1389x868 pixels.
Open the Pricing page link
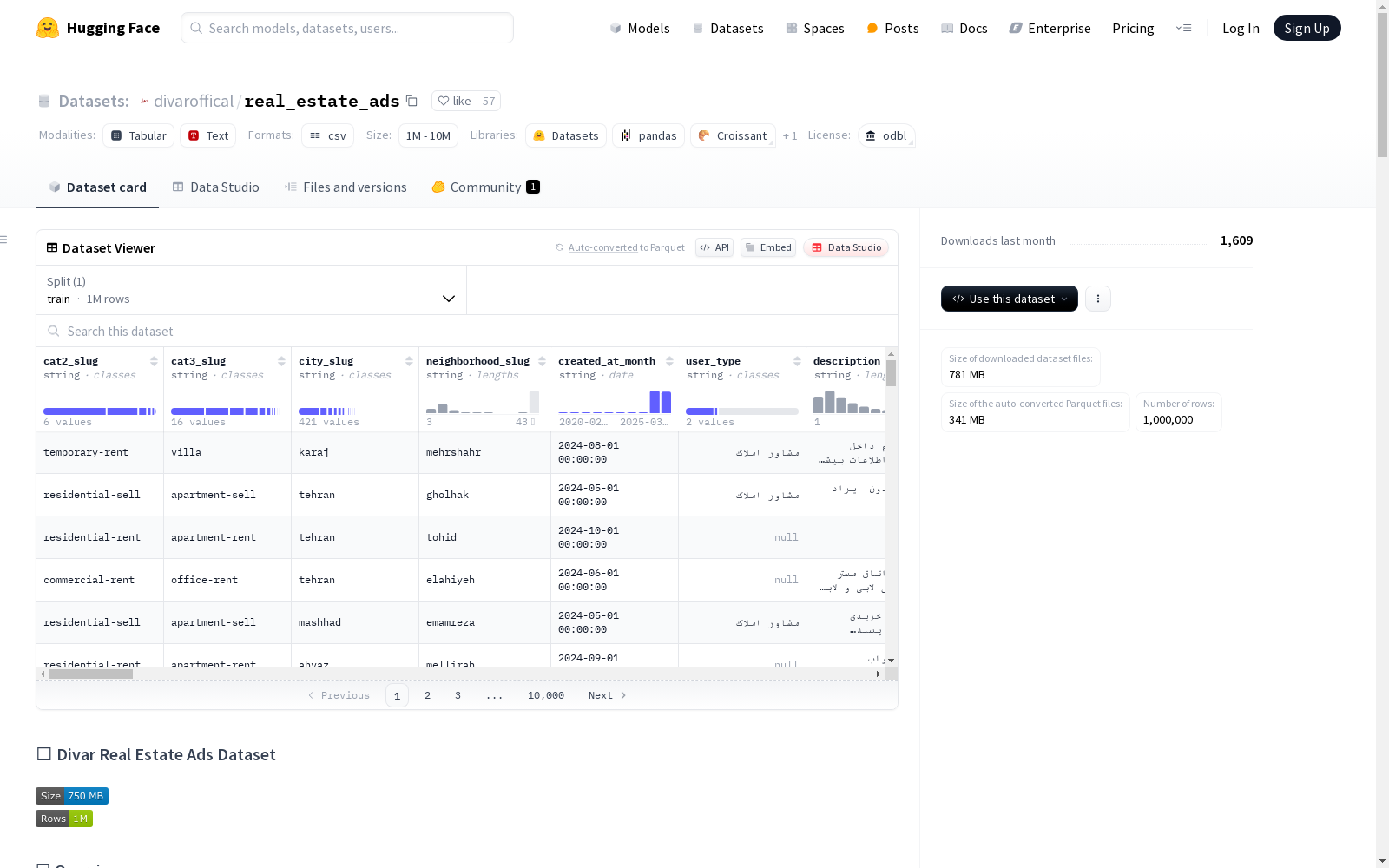pyautogui.click(x=1133, y=29)
